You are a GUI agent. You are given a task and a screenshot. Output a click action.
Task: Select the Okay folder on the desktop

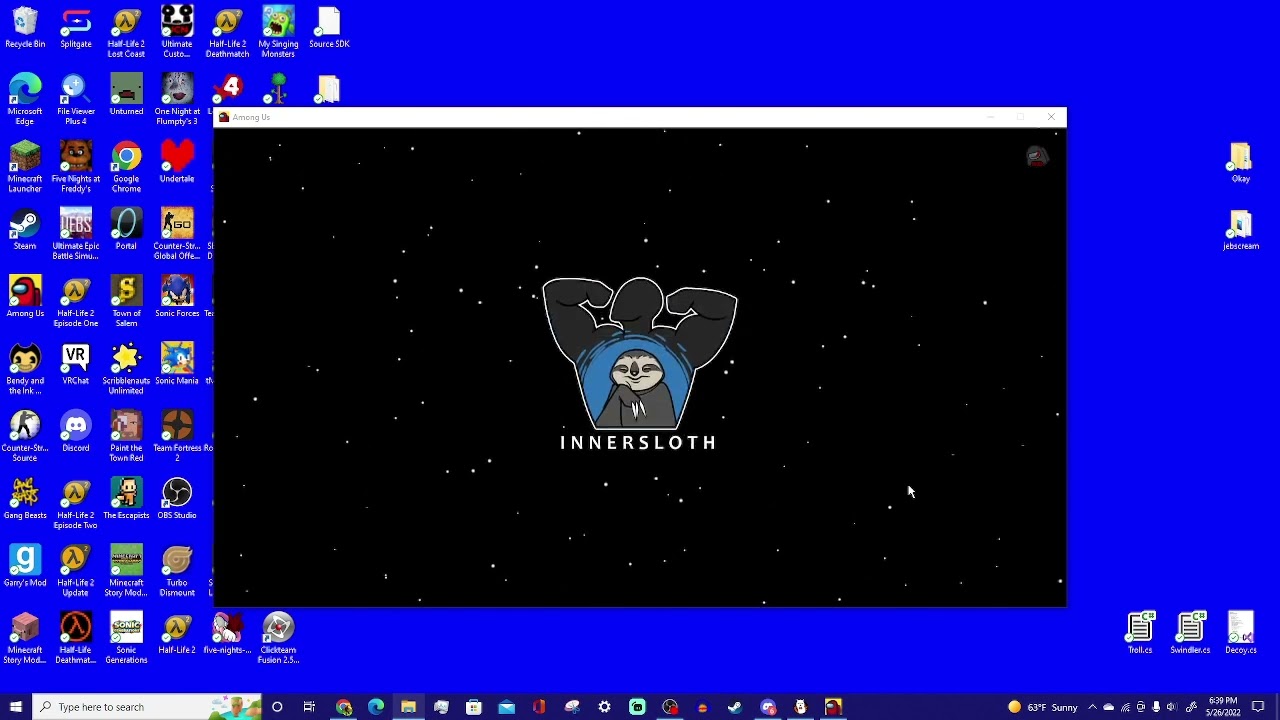(1240, 162)
